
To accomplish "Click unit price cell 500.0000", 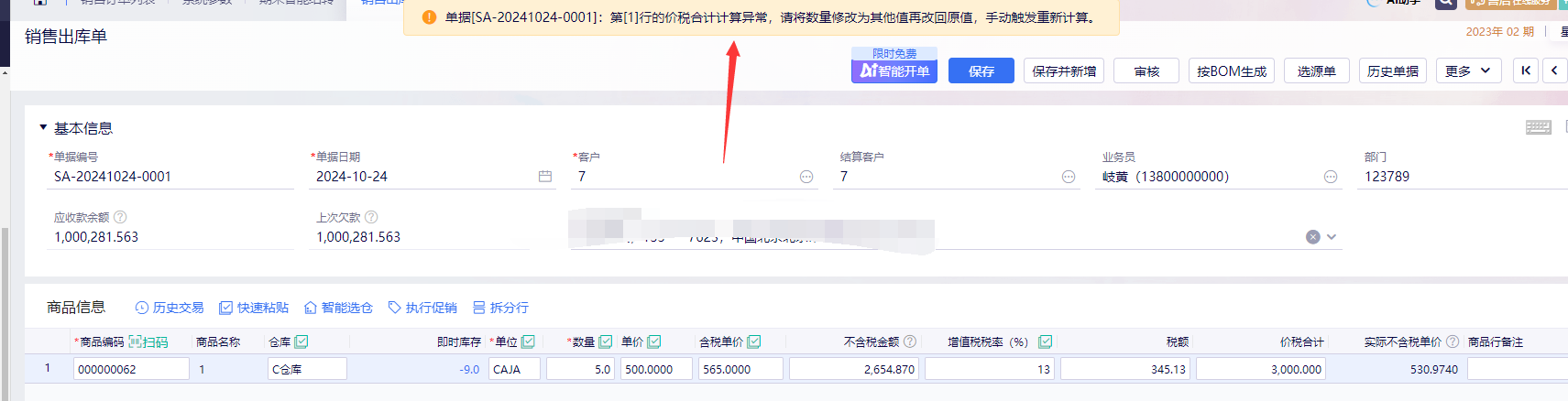I will click(x=656, y=369).
